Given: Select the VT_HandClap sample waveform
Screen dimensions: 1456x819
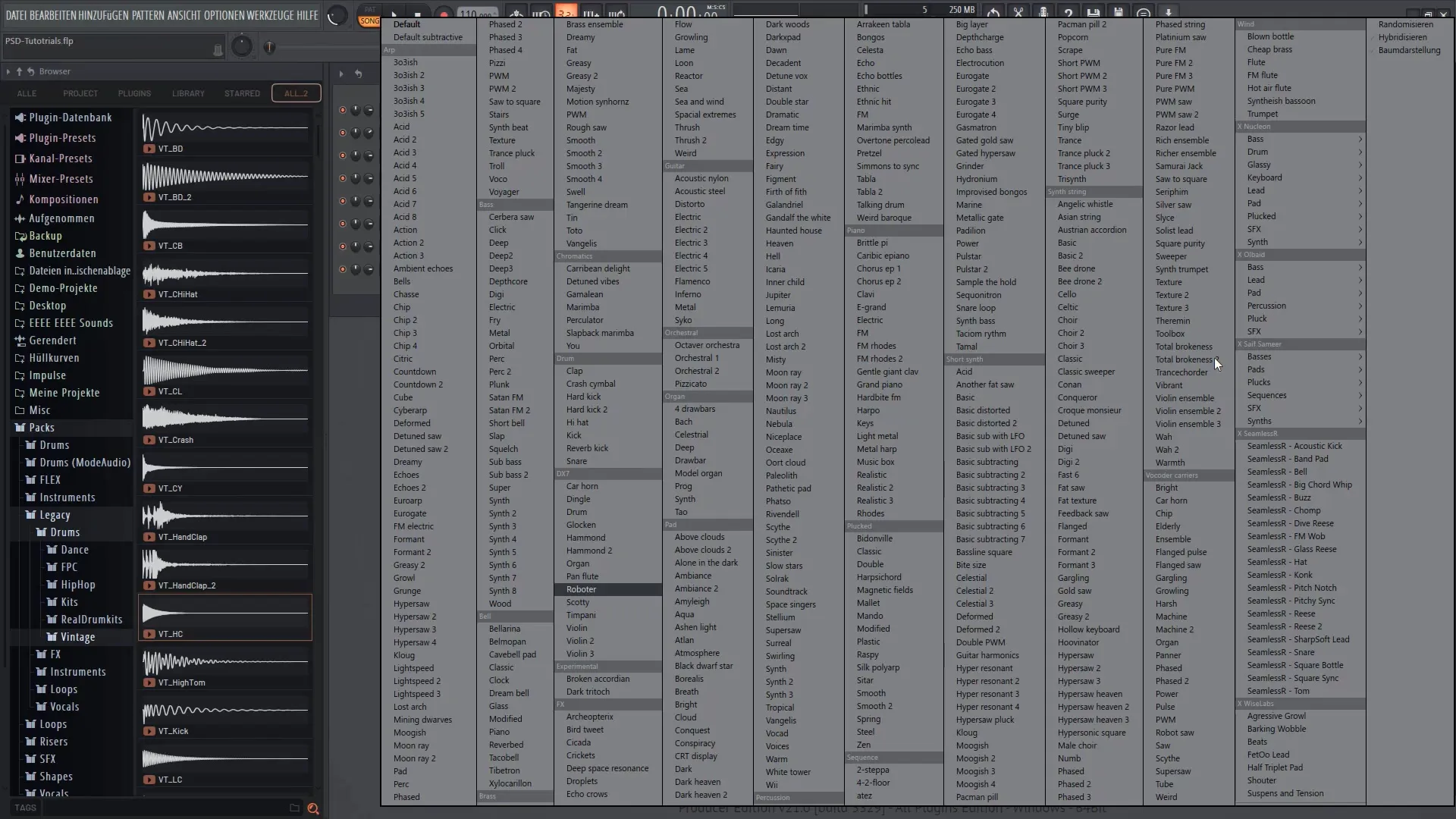Looking at the screenshot, I should click(225, 517).
